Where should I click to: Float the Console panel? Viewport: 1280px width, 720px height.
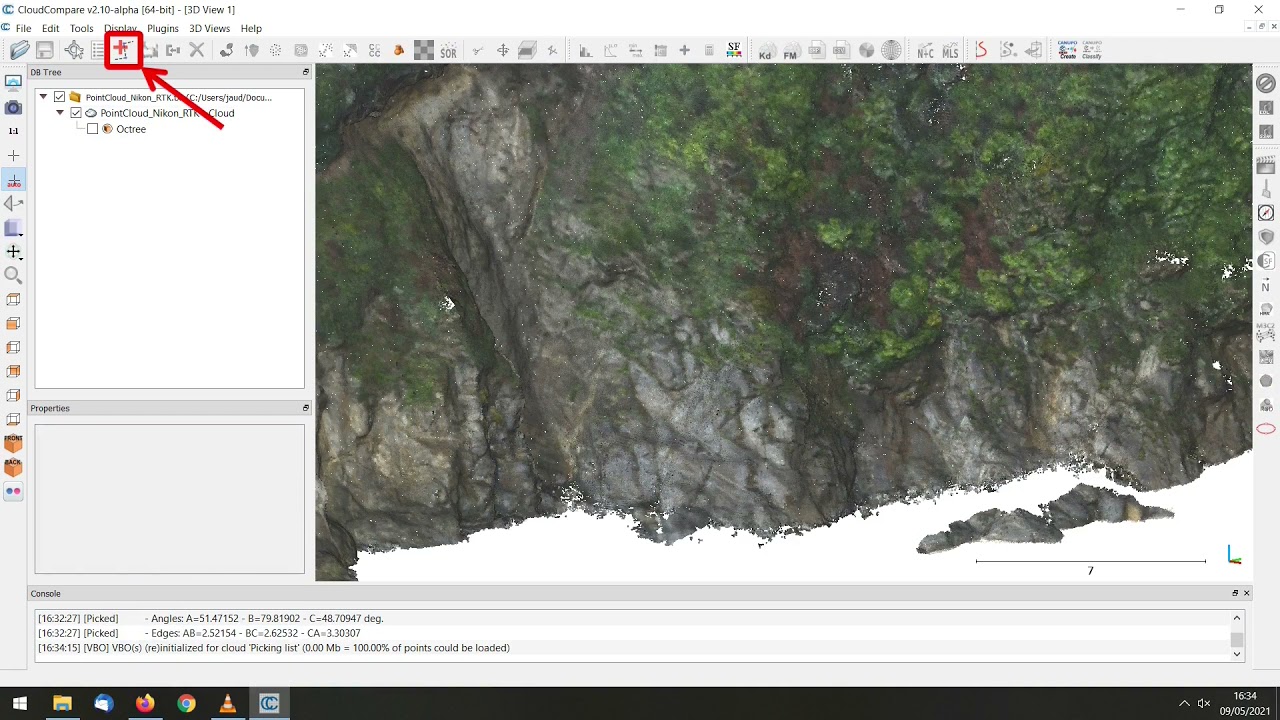(x=1235, y=594)
